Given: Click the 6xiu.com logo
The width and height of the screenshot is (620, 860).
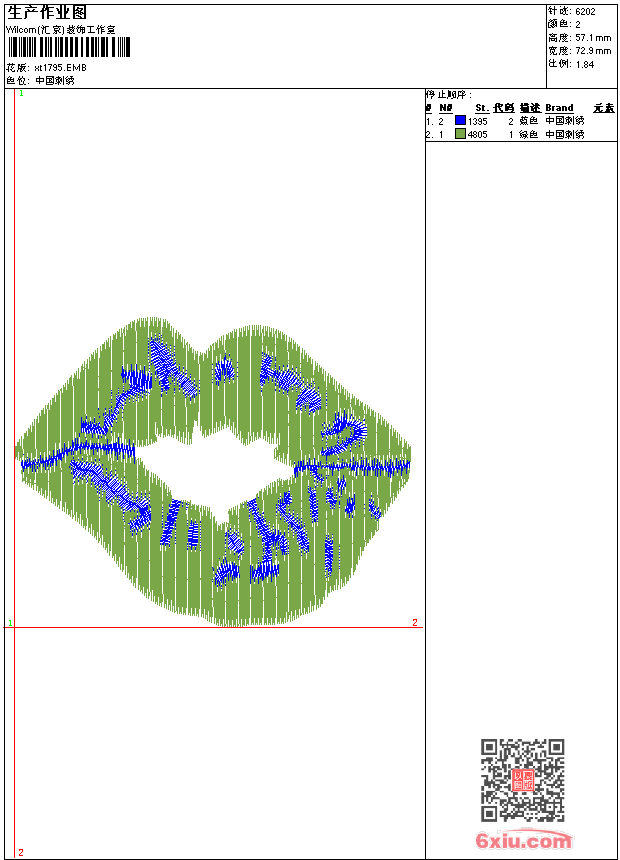Looking at the screenshot, I should point(523,841).
